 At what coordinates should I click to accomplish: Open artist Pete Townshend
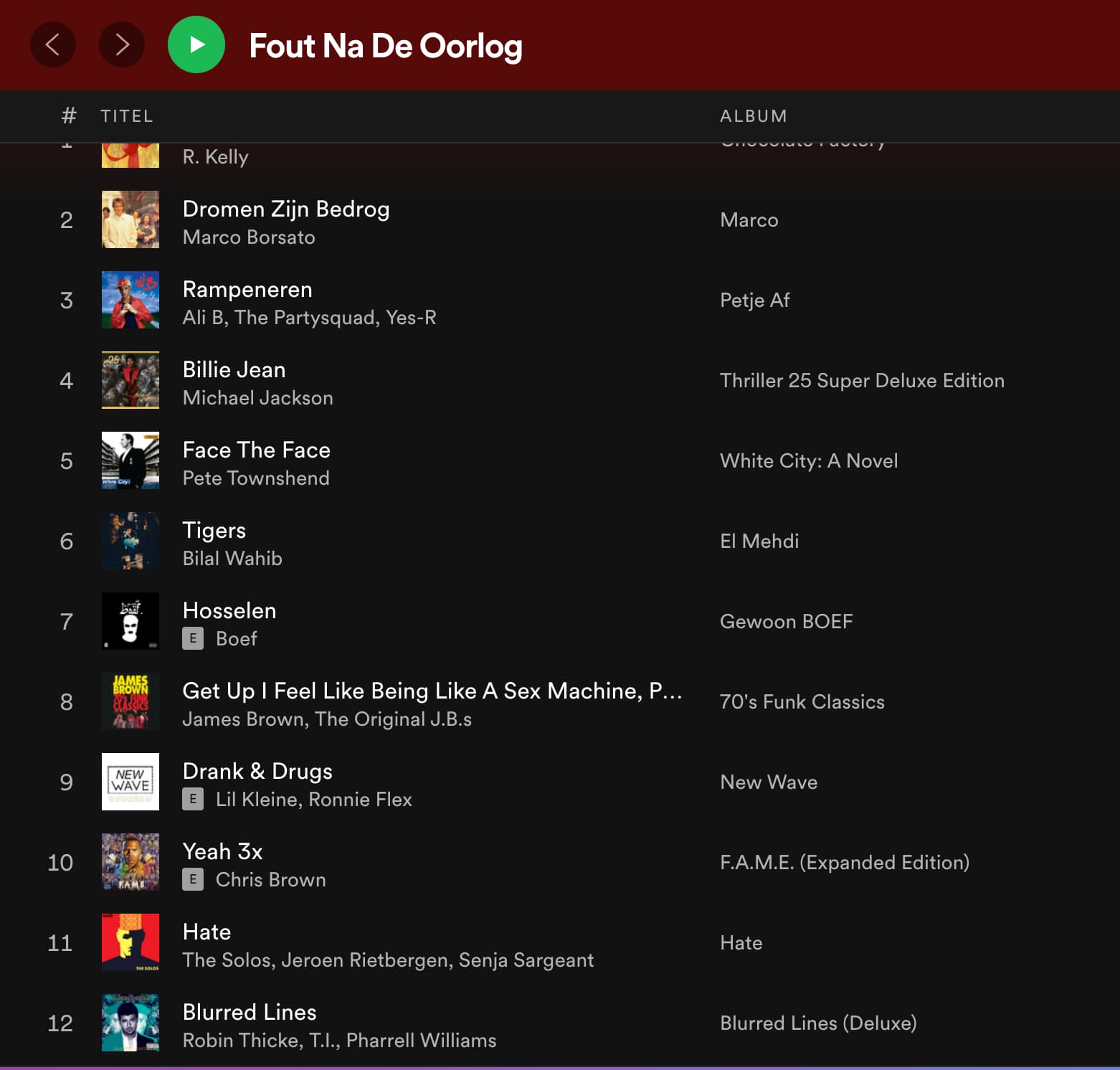pos(256,478)
